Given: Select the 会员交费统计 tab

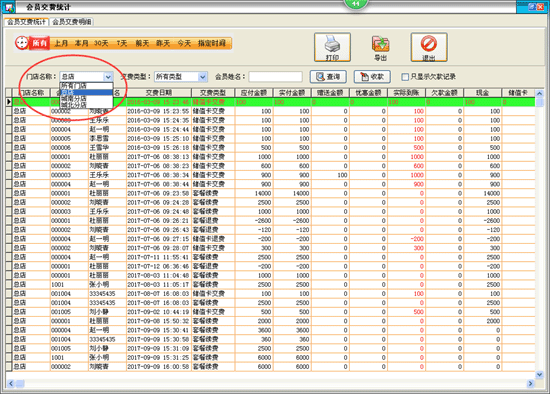Looking at the screenshot, I should pyautogui.click(x=26, y=22).
